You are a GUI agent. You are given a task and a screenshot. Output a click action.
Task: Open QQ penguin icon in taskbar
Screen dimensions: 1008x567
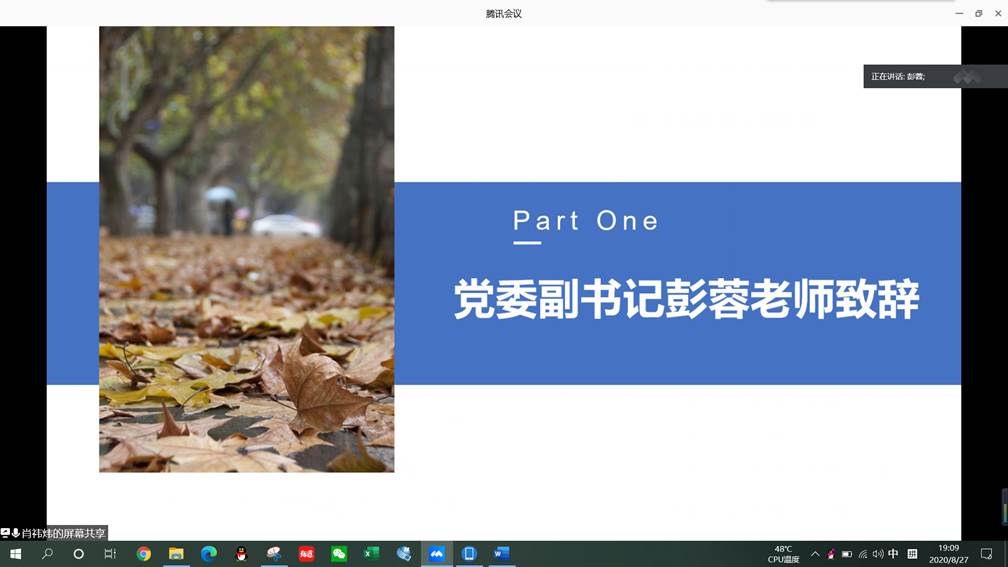[241, 554]
